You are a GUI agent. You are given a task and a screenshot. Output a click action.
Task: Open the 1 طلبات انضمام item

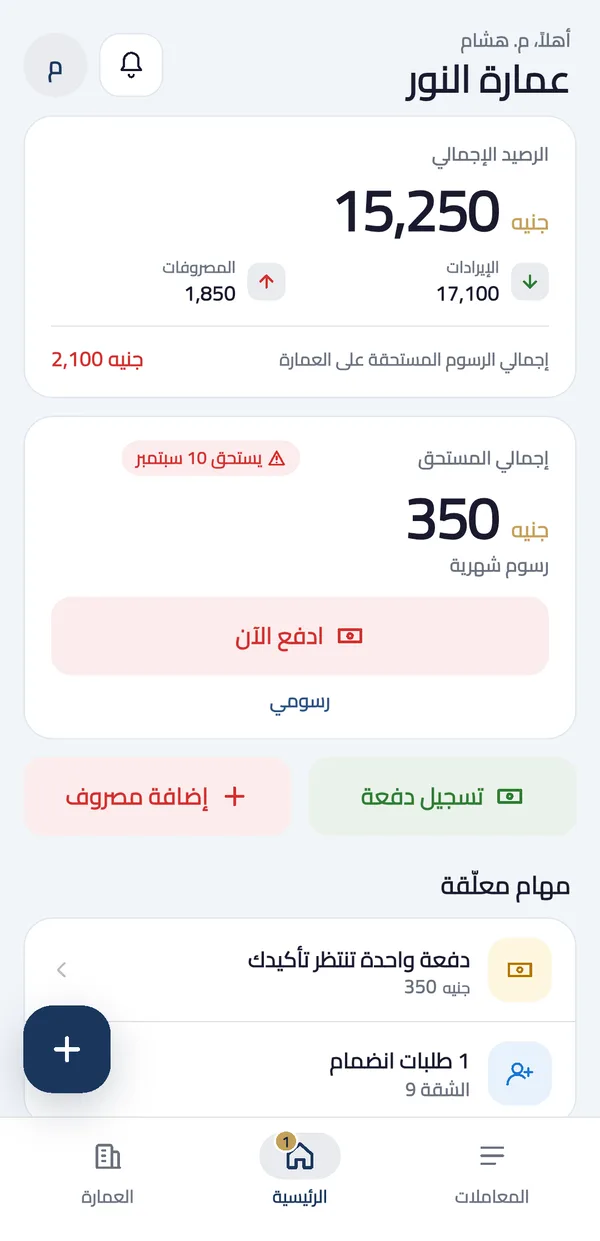(x=300, y=1073)
